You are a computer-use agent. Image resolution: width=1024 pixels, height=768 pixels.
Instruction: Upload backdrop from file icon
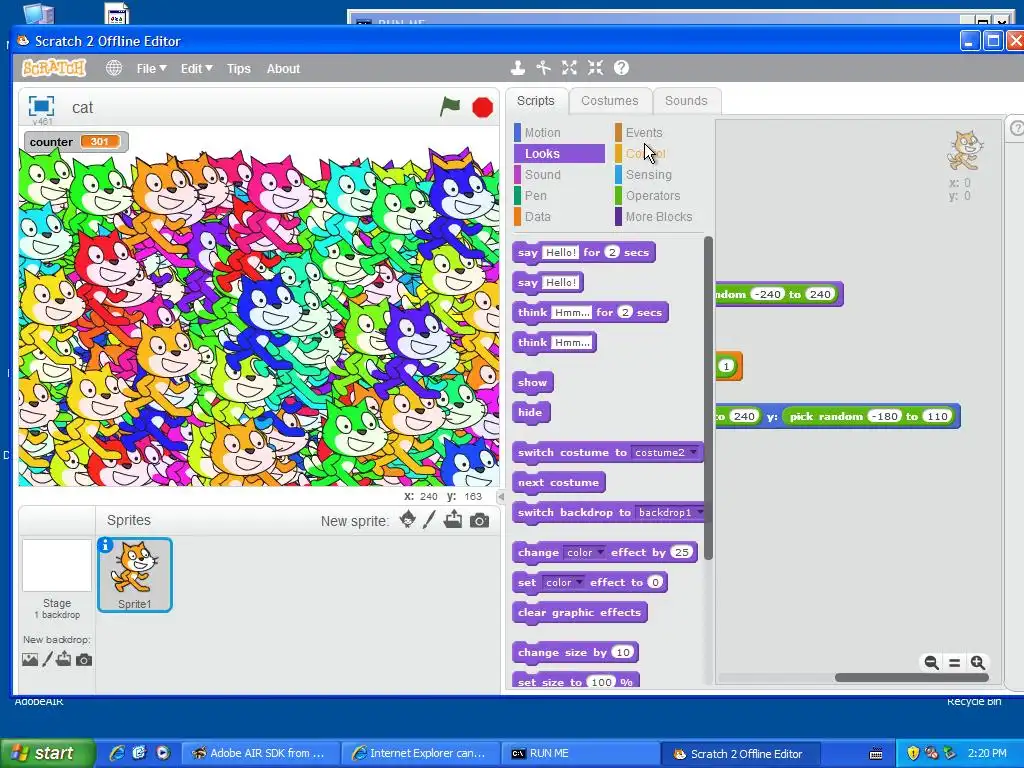63,659
